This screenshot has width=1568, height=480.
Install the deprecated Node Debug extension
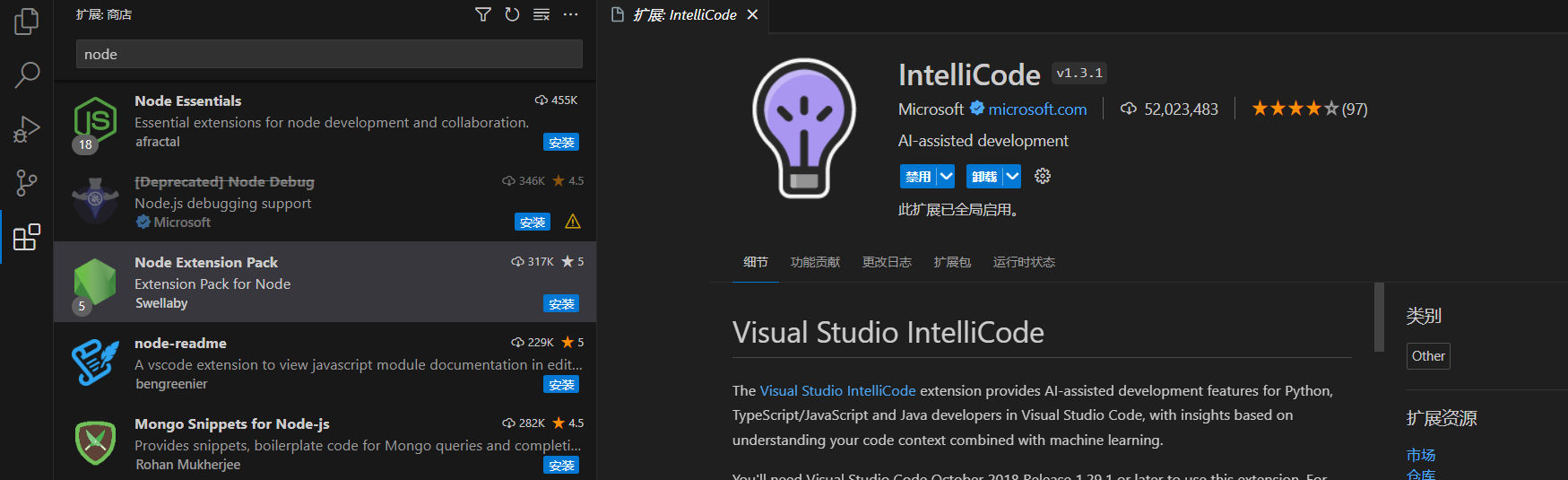point(533,222)
